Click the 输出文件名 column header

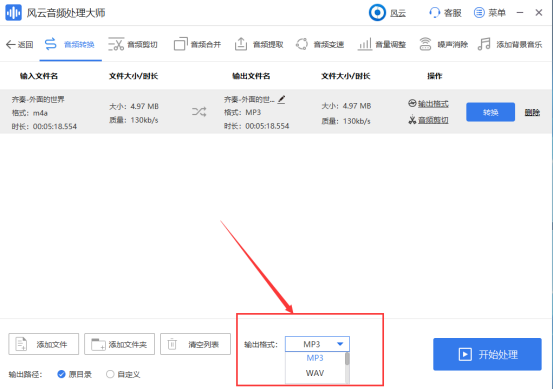251,76
